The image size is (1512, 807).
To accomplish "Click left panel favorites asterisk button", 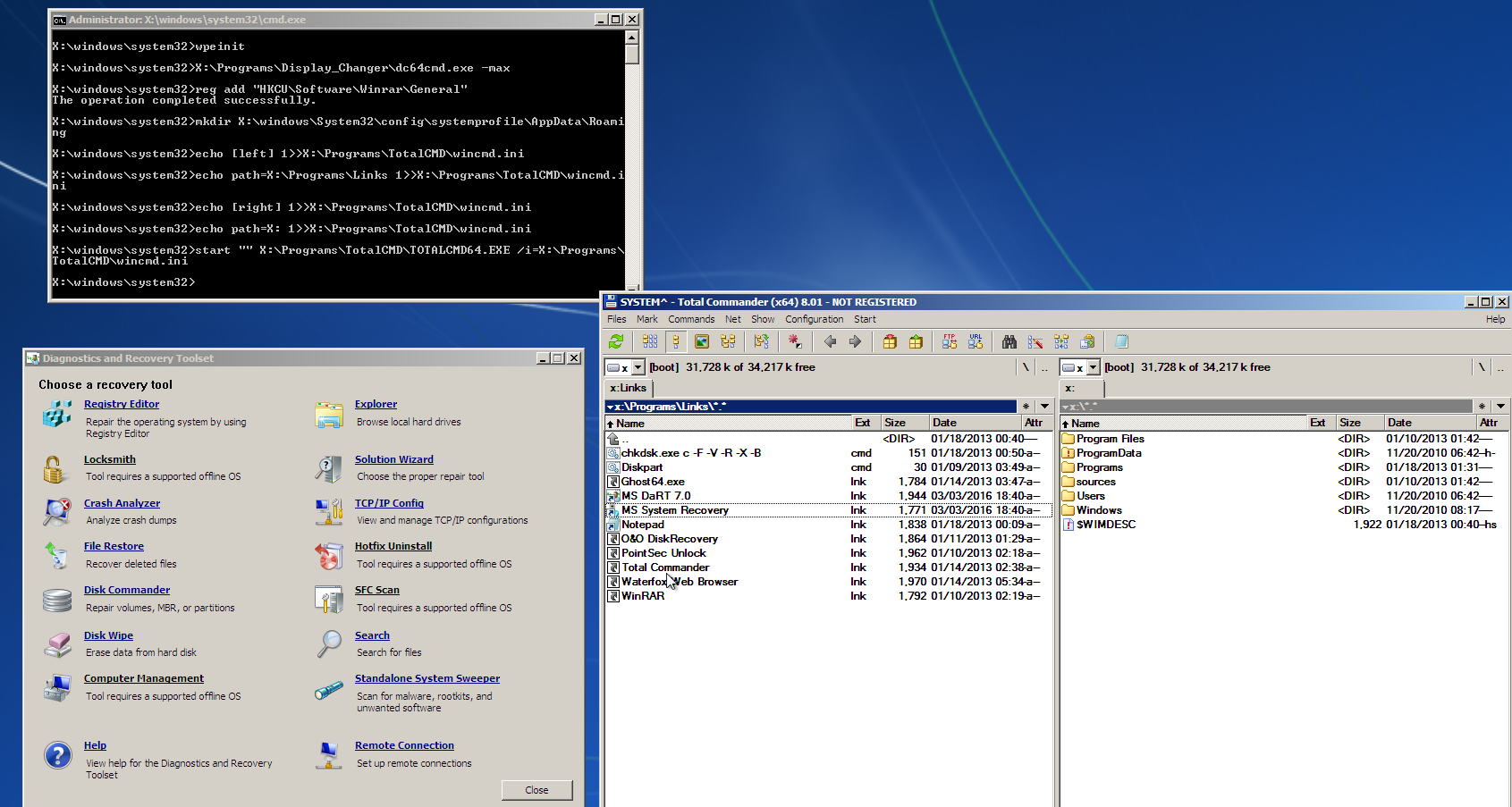I will tap(1026, 407).
